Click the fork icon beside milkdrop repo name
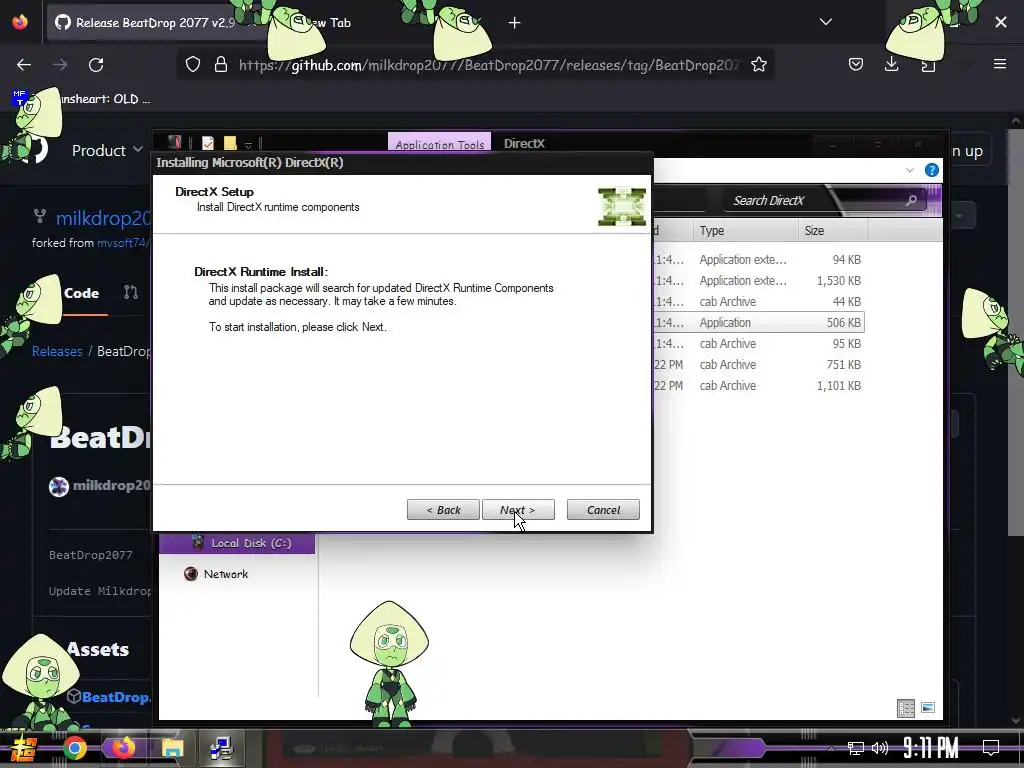 point(40,216)
